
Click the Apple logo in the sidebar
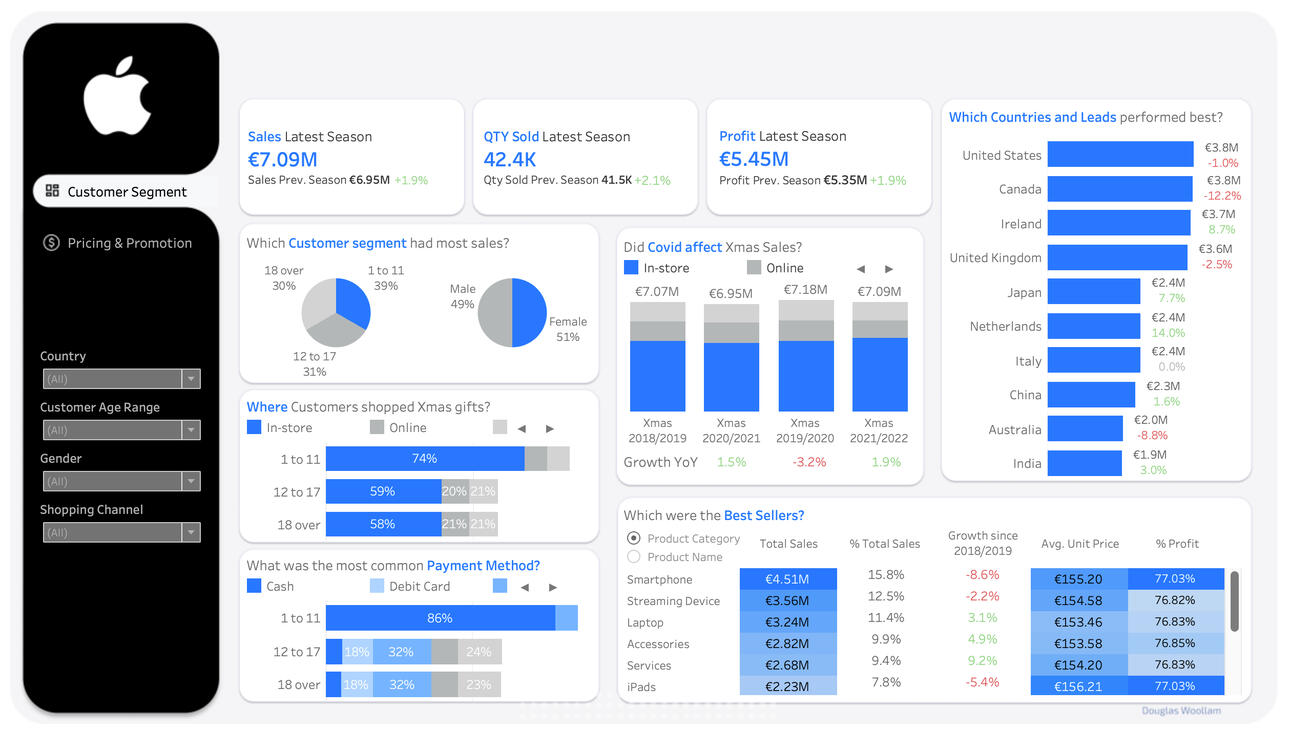(117, 96)
